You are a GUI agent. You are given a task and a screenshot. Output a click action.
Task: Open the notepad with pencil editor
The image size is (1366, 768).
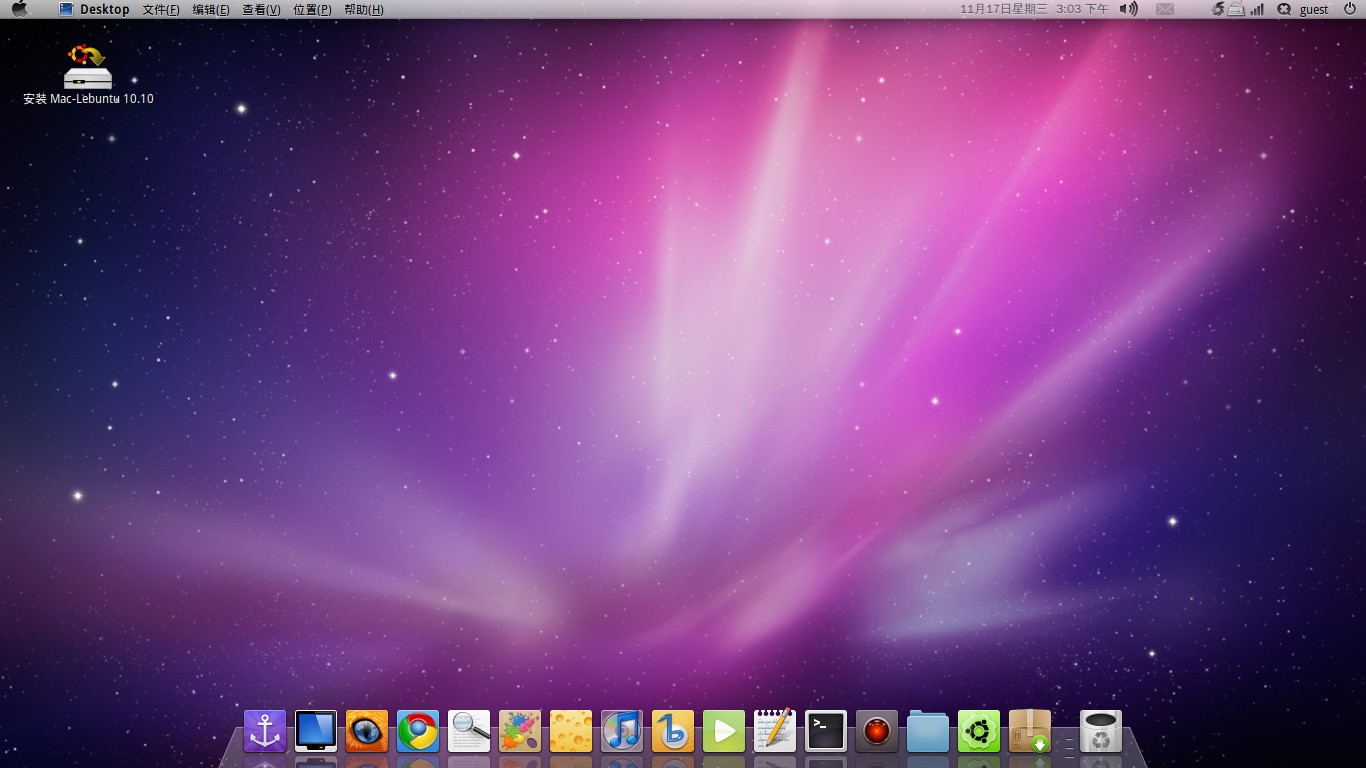(x=775, y=731)
